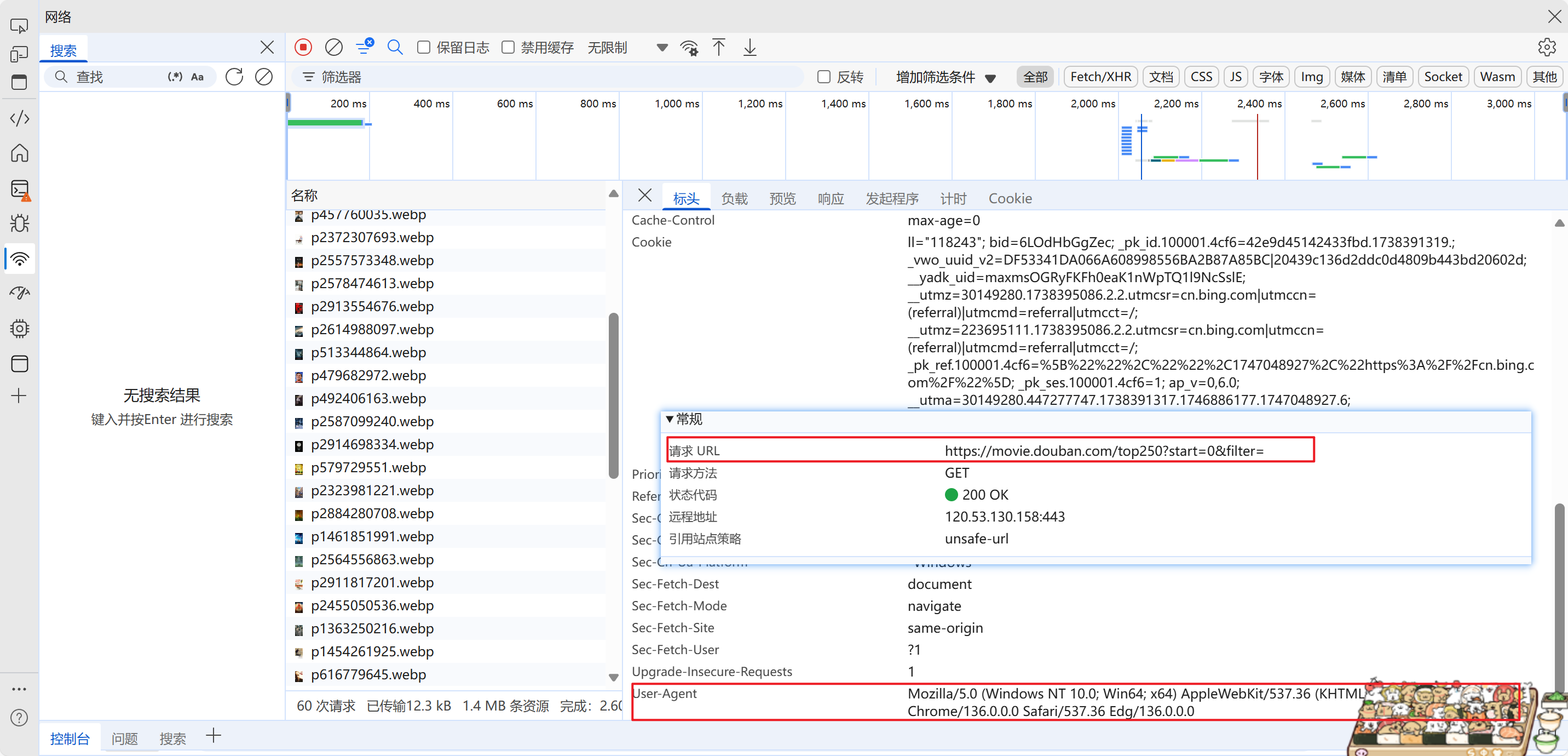Viewport: 1568px width, 756px height.
Task: Open the Performance gauge icon
Action: coord(20,294)
